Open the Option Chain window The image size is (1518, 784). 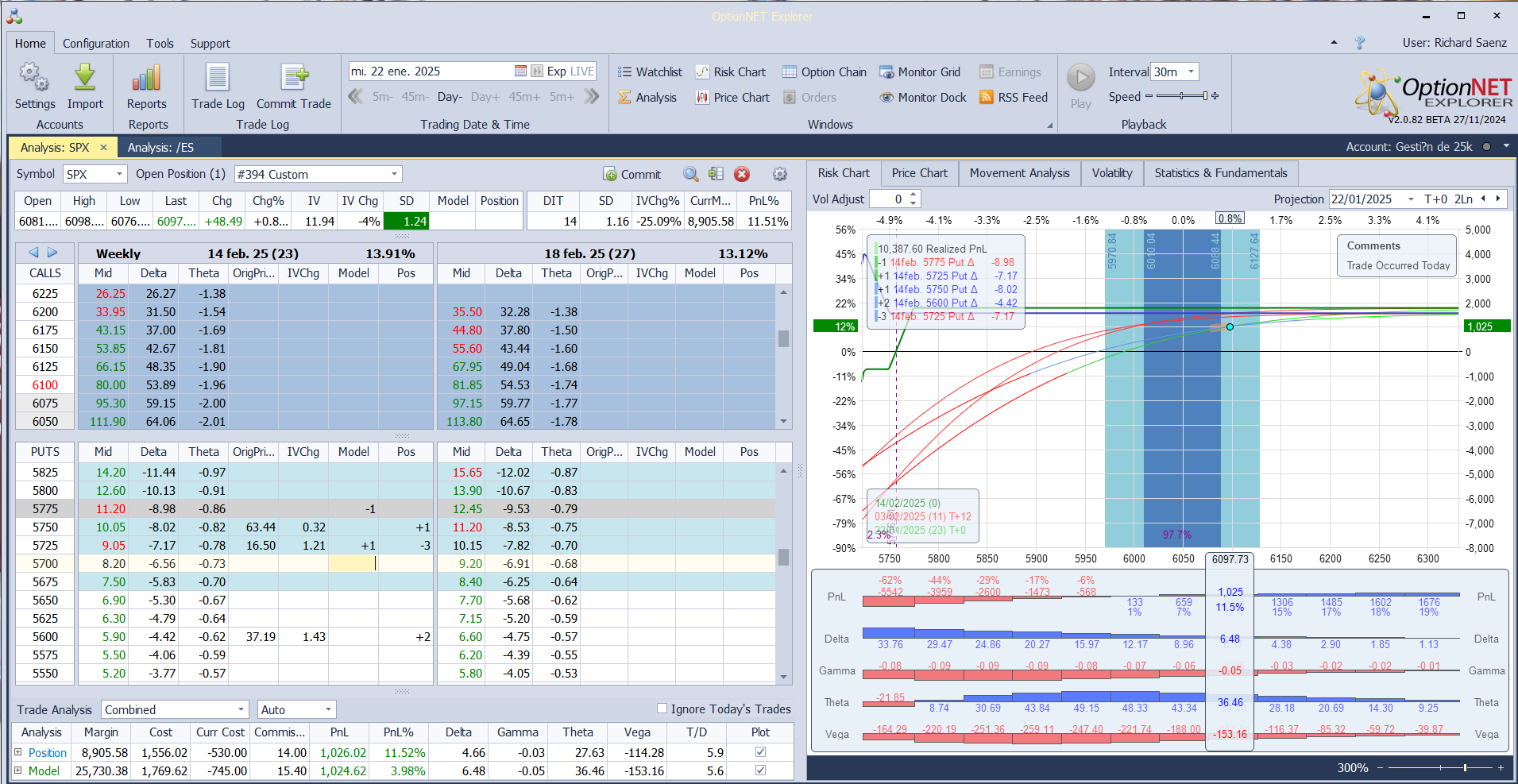(x=825, y=72)
